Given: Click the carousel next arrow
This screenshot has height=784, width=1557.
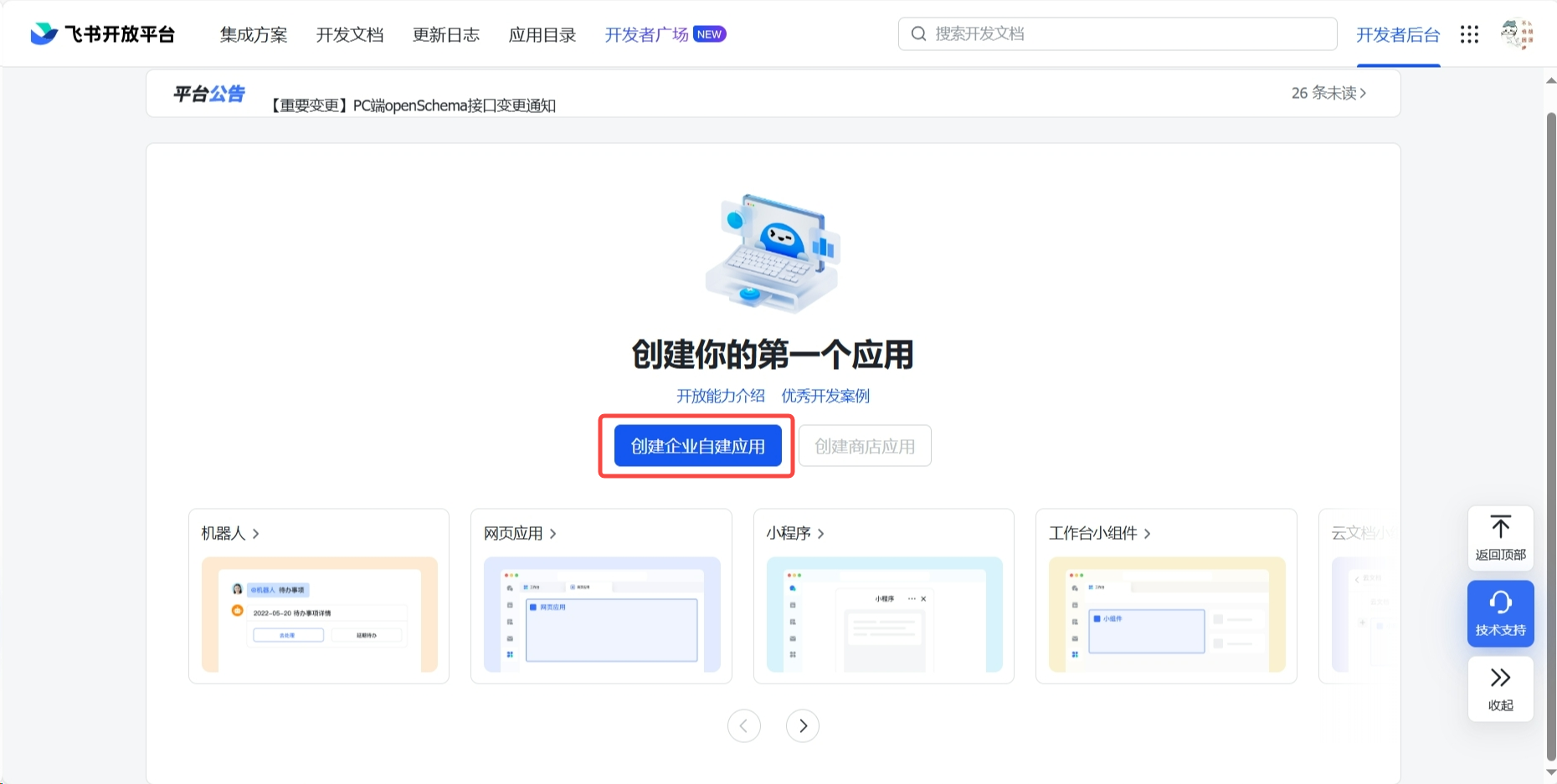Looking at the screenshot, I should pyautogui.click(x=803, y=725).
